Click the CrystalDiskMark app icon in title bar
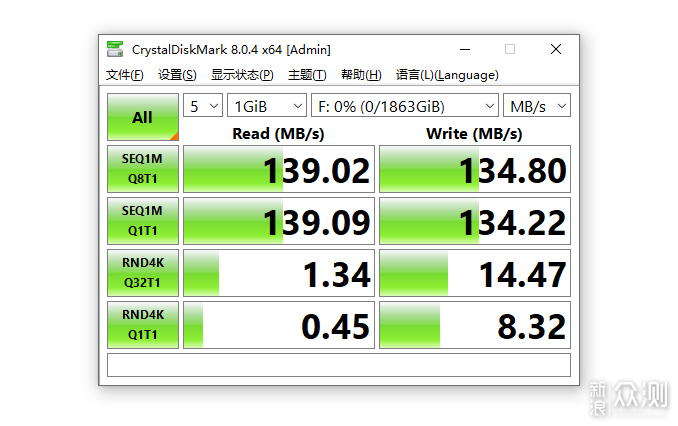The image size is (678, 426). pos(115,49)
